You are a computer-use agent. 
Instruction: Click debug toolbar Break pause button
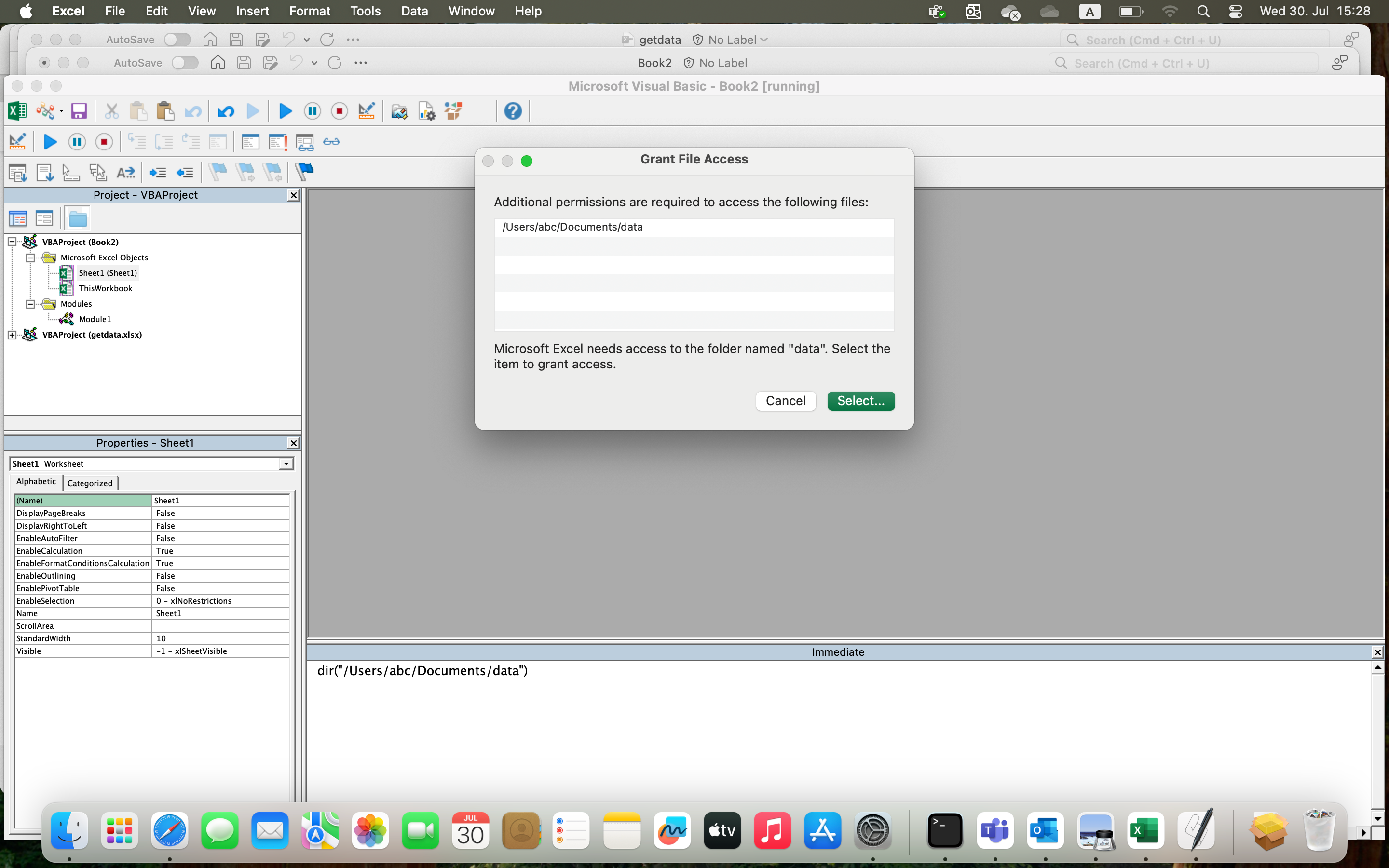point(77,142)
